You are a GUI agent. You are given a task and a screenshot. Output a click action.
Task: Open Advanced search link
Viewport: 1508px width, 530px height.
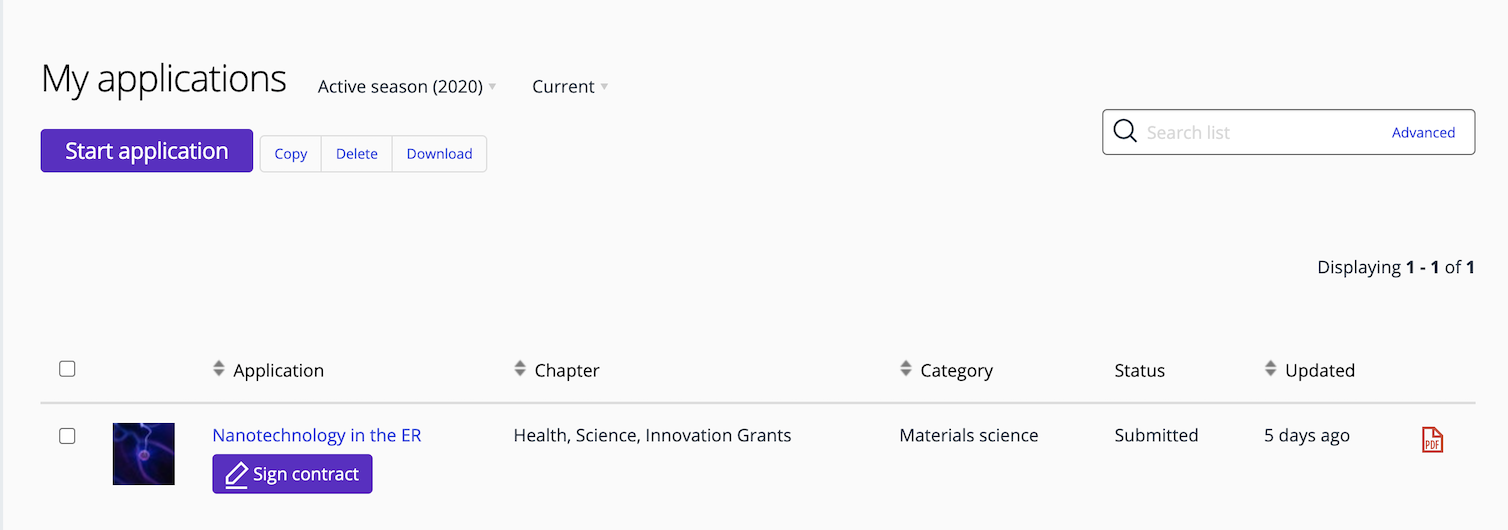click(1423, 132)
